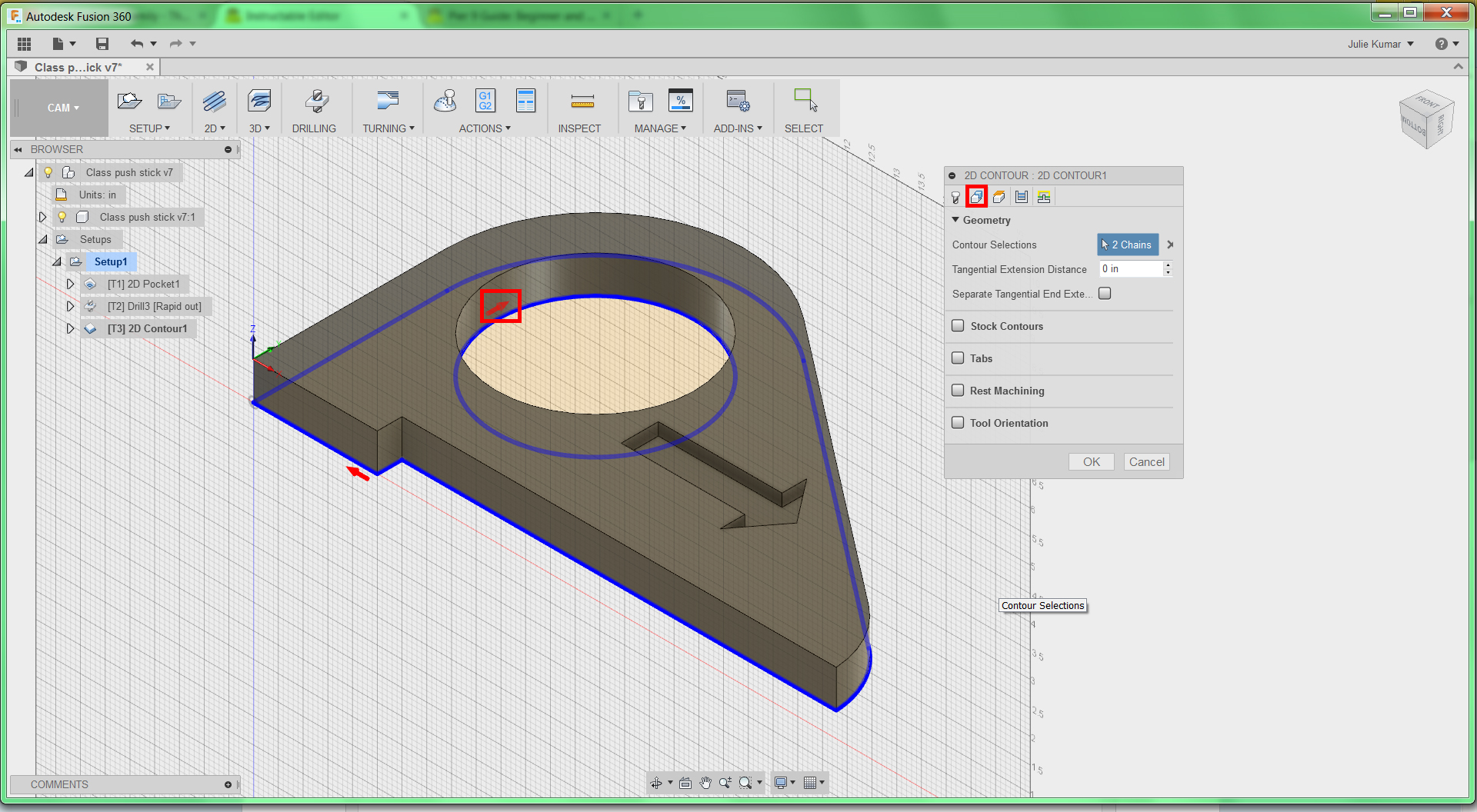Open the Linking tab in 2D Contour dialog
The image size is (1477, 812).
tap(1044, 198)
